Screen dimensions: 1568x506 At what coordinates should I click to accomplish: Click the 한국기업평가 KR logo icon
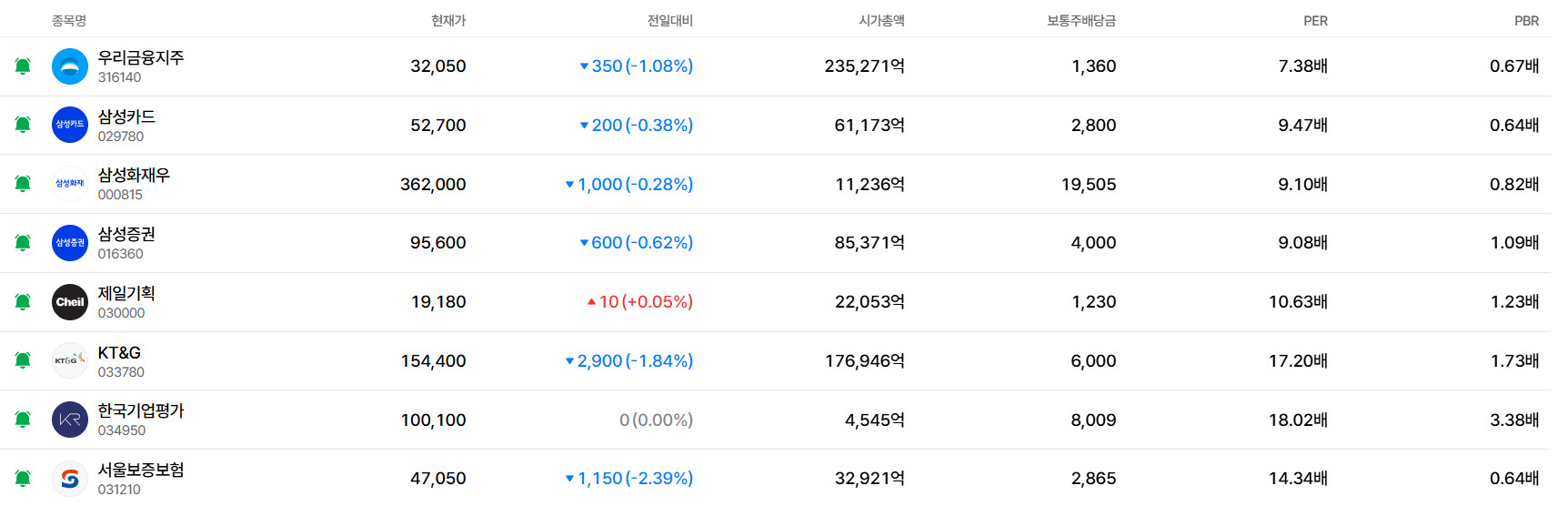pyautogui.click(x=70, y=420)
